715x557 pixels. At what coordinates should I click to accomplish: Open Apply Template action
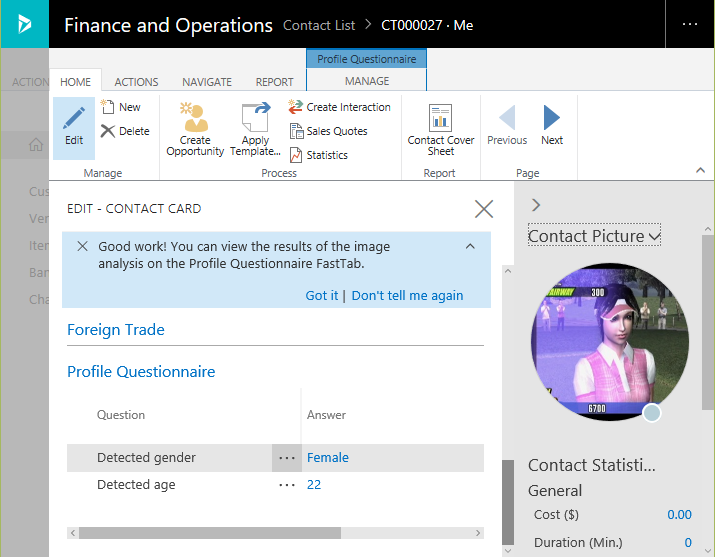(x=255, y=129)
